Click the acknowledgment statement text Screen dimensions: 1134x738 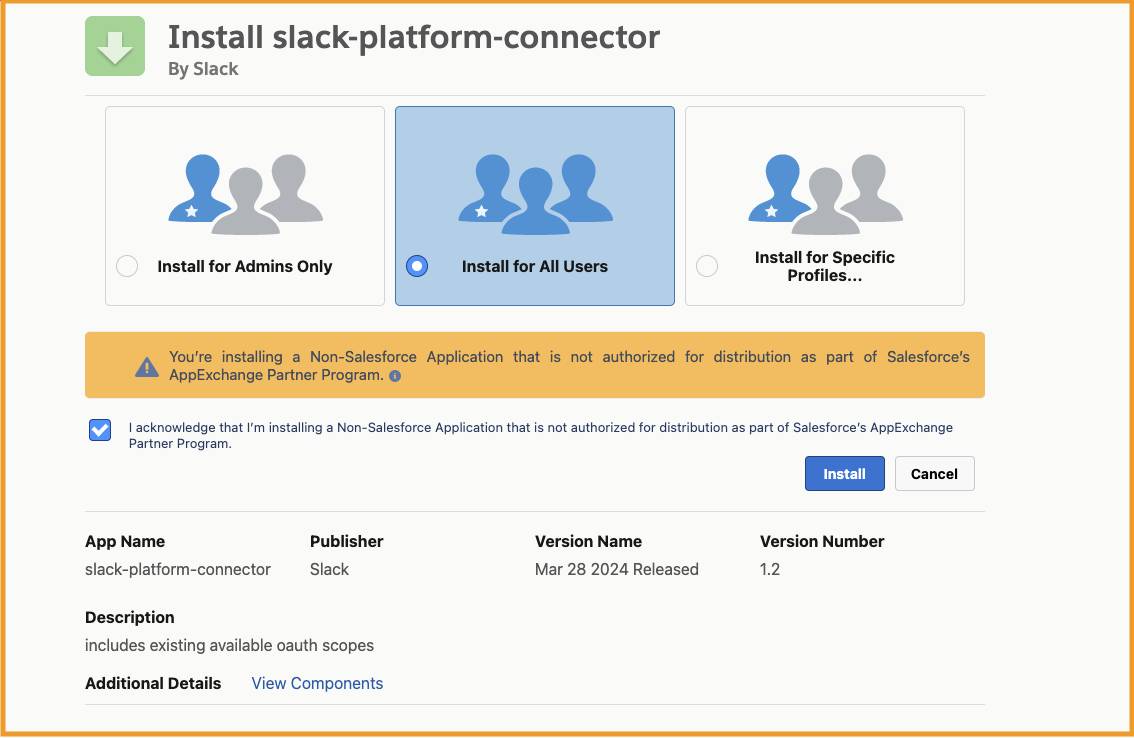tap(540, 436)
